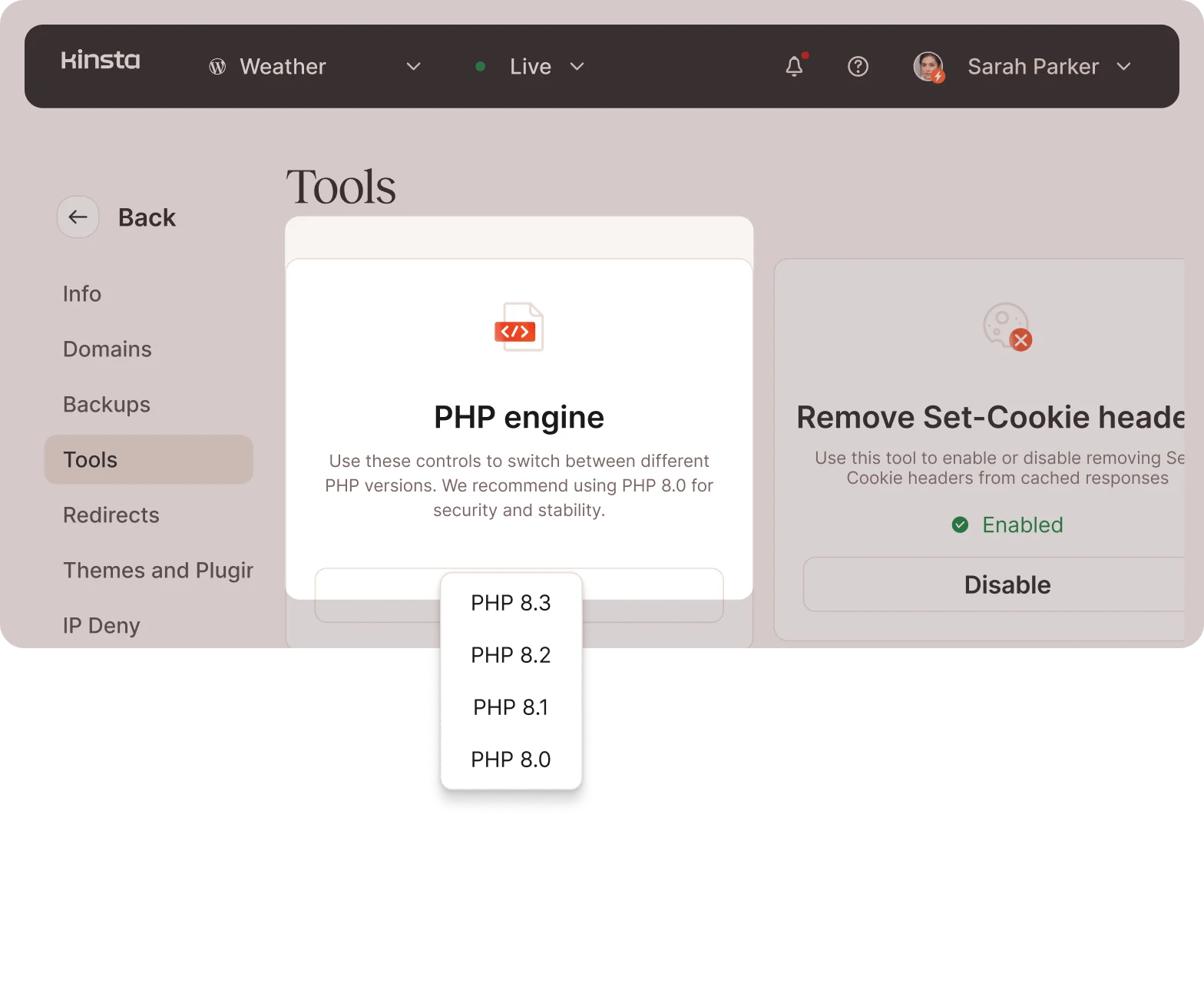Choose PHP 8.2 from the dropdown
1204x983 pixels.
click(x=511, y=655)
